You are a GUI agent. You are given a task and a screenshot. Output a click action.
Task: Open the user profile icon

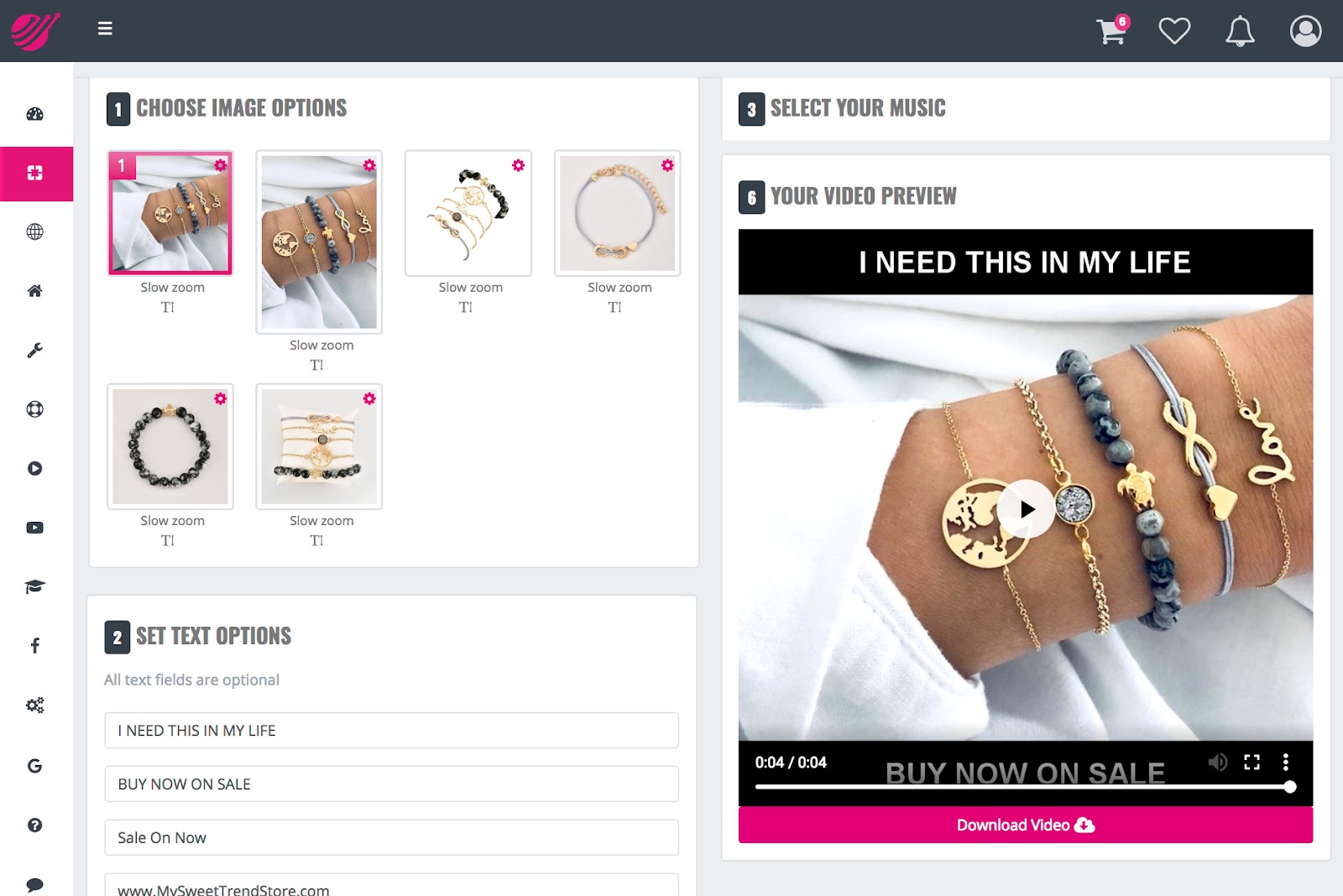click(1305, 31)
